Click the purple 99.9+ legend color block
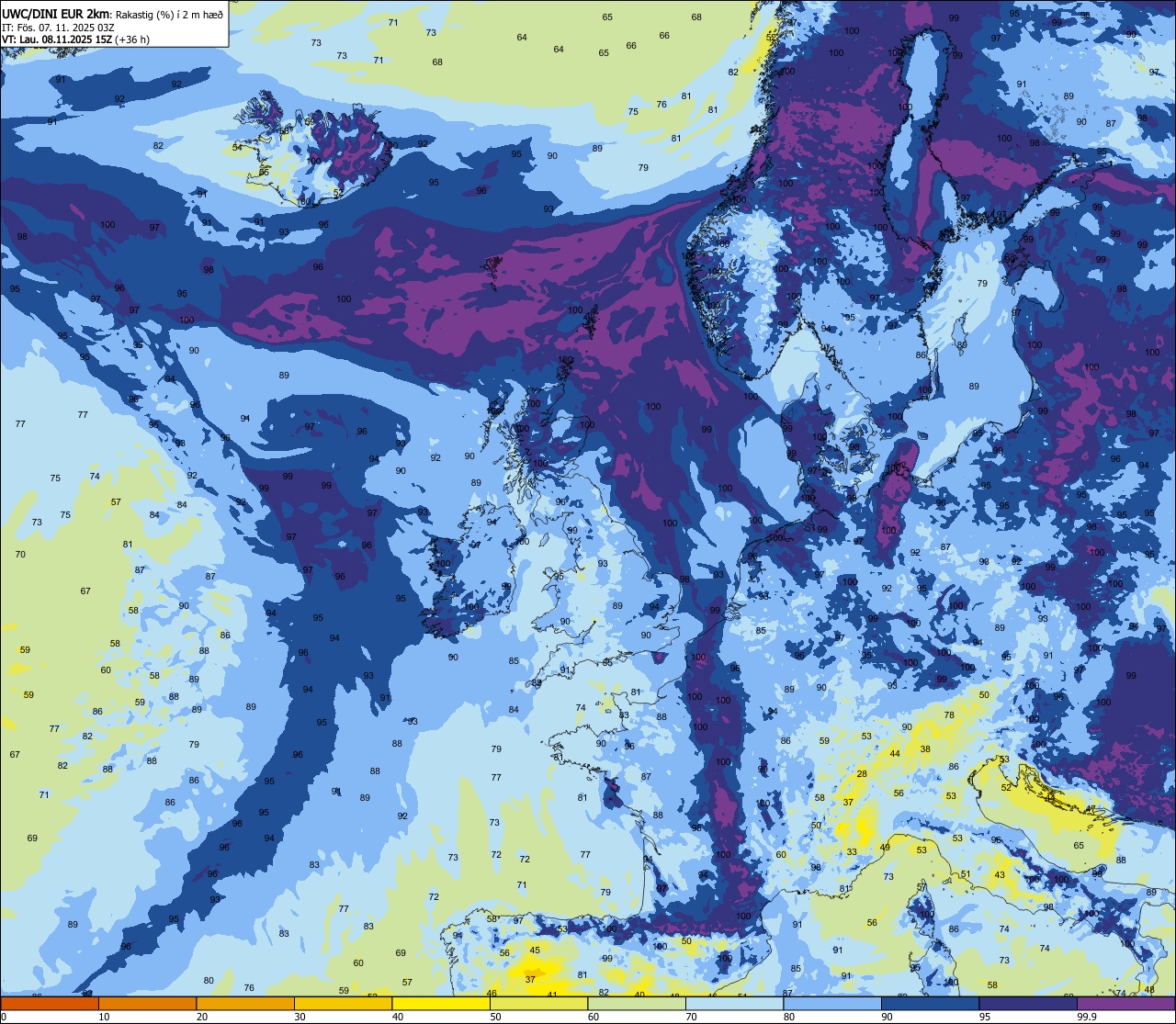Screen dimensions: 1176x1024 coord(1126,1003)
